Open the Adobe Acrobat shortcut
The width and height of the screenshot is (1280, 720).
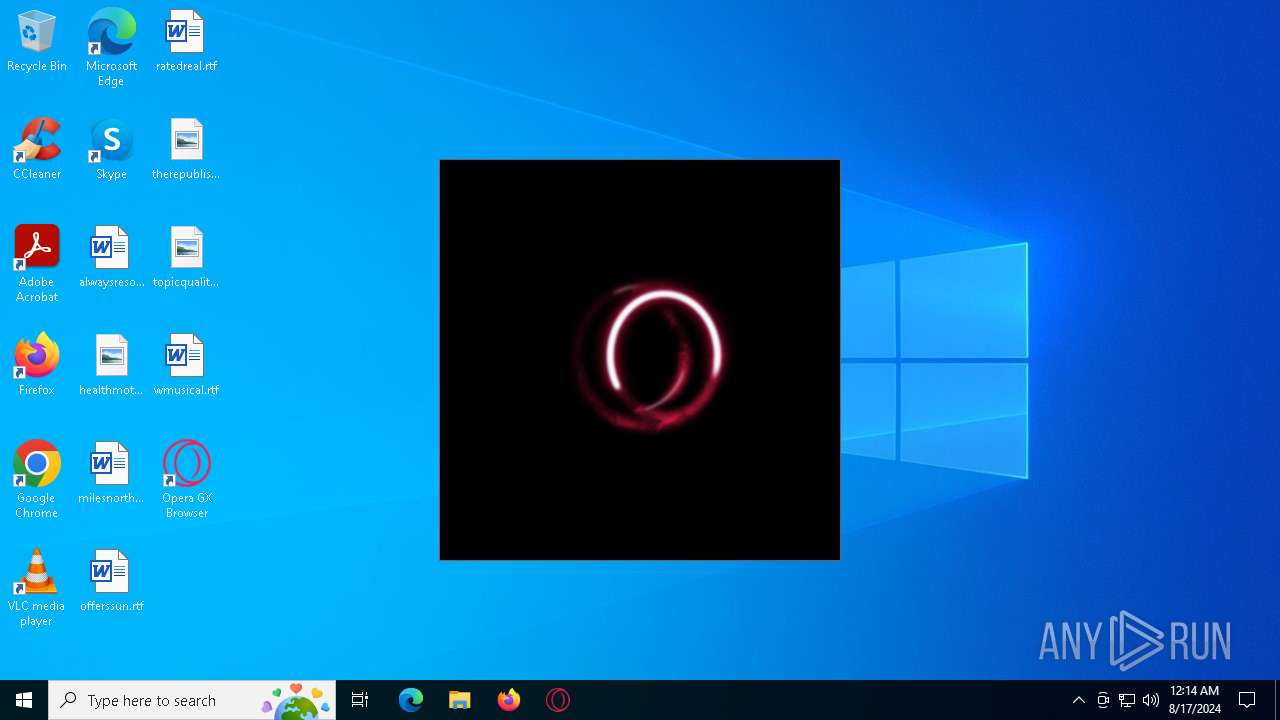pyautogui.click(x=37, y=264)
